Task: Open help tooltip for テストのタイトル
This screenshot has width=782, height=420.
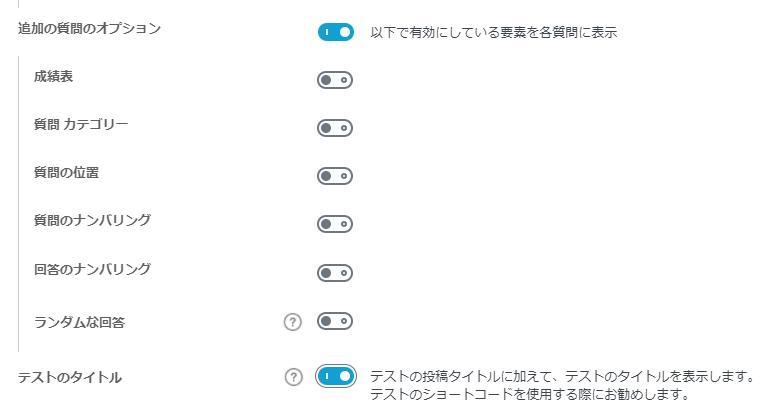Action: (294, 377)
